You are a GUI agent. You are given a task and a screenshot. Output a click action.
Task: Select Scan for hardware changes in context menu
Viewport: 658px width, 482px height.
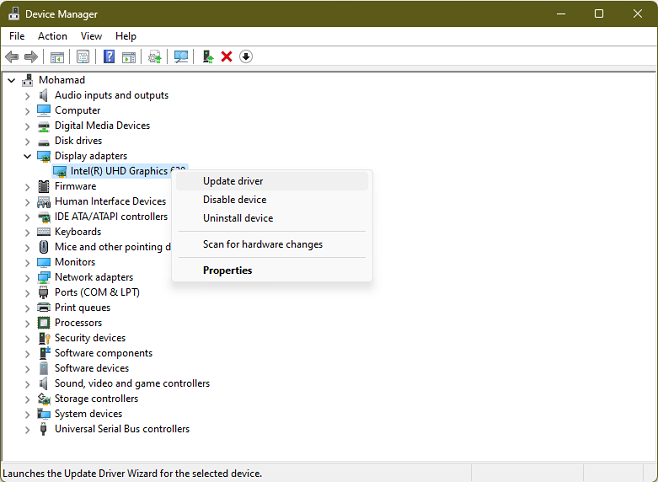[272, 245]
